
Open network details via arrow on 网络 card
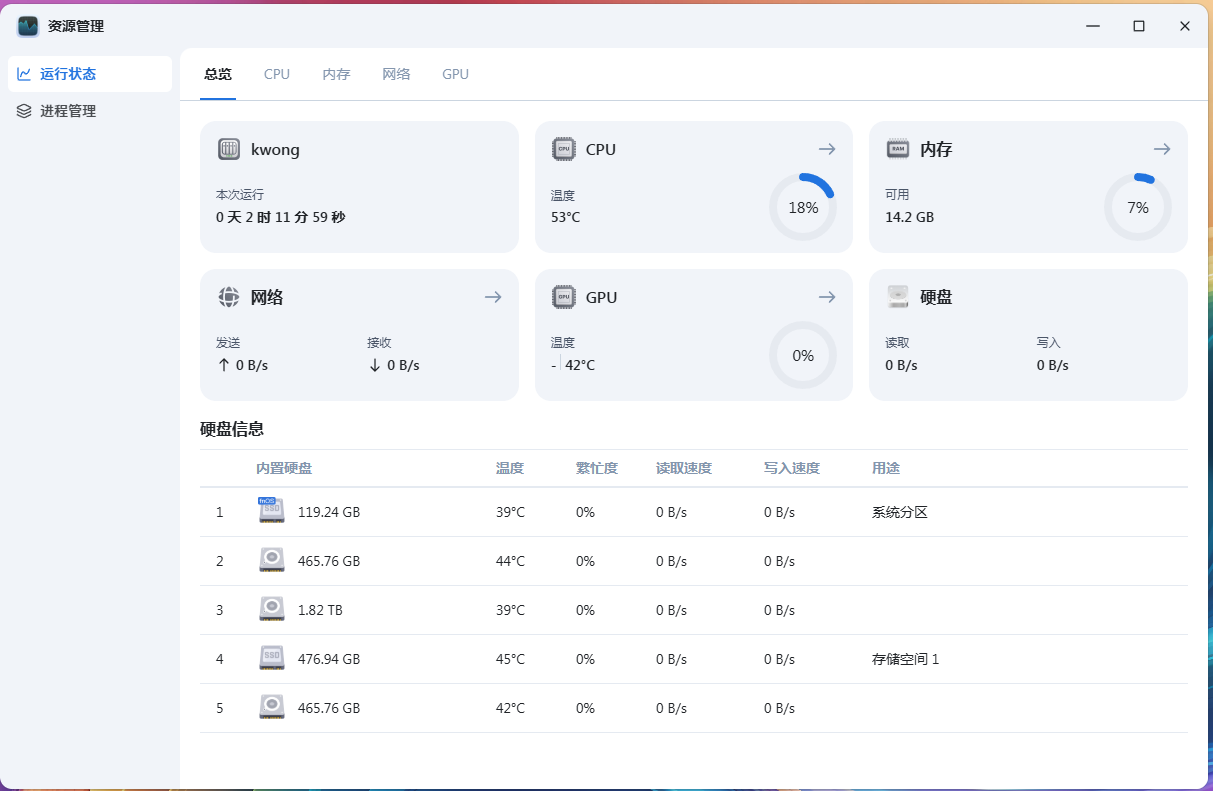pos(493,297)
